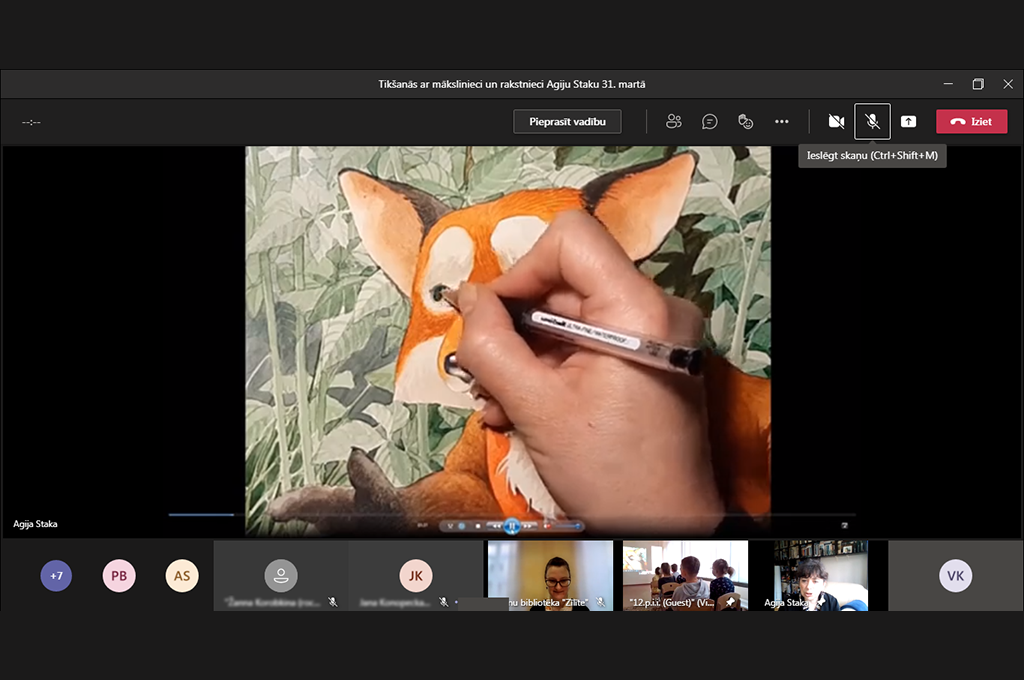
Task: Click the Pieprasīt vadību button
Action: (x=567, y=121)
